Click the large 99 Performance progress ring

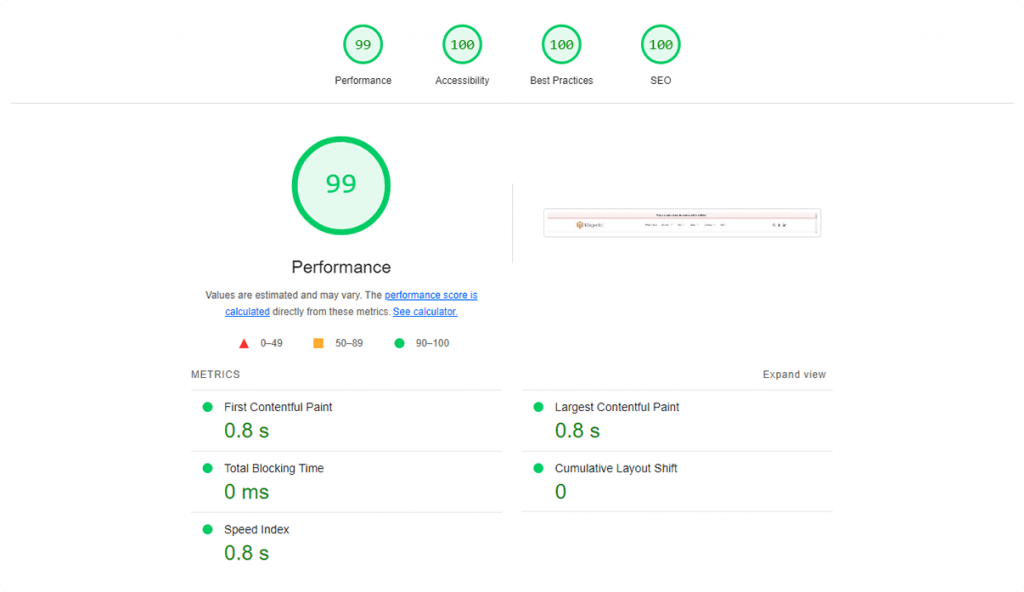(340, 185)
